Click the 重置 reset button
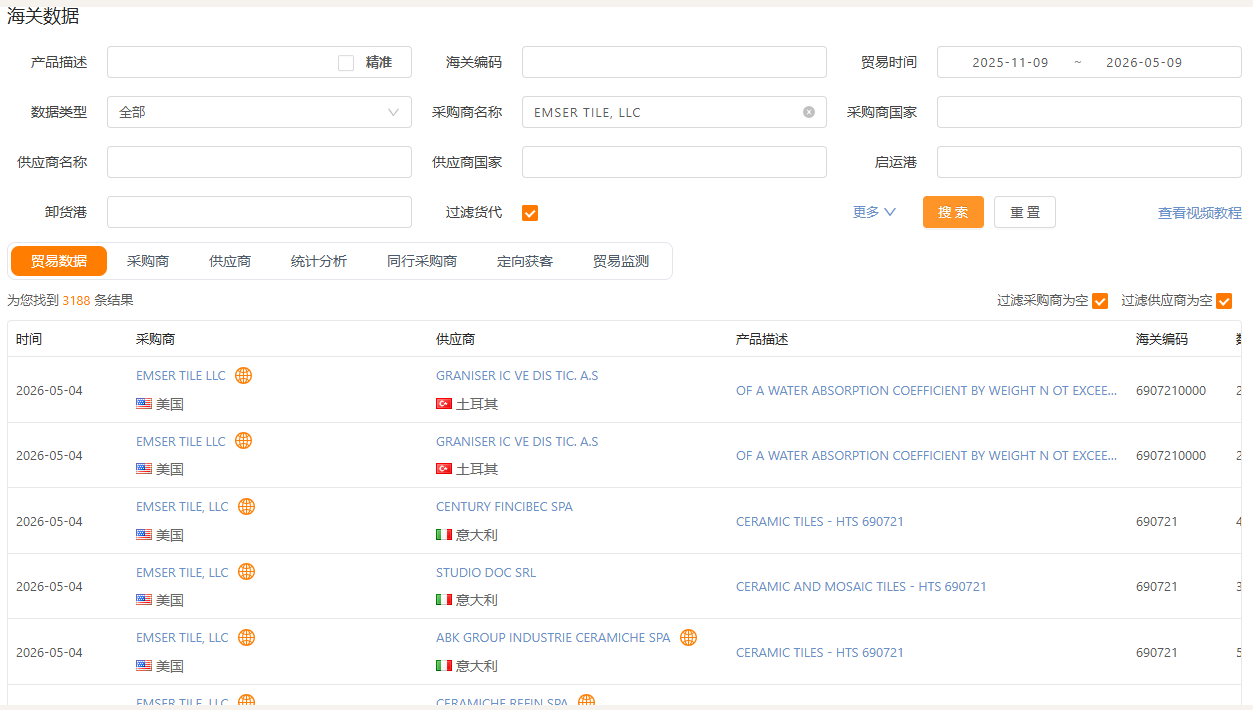The image size is (1253, 710). (1025, 212)
